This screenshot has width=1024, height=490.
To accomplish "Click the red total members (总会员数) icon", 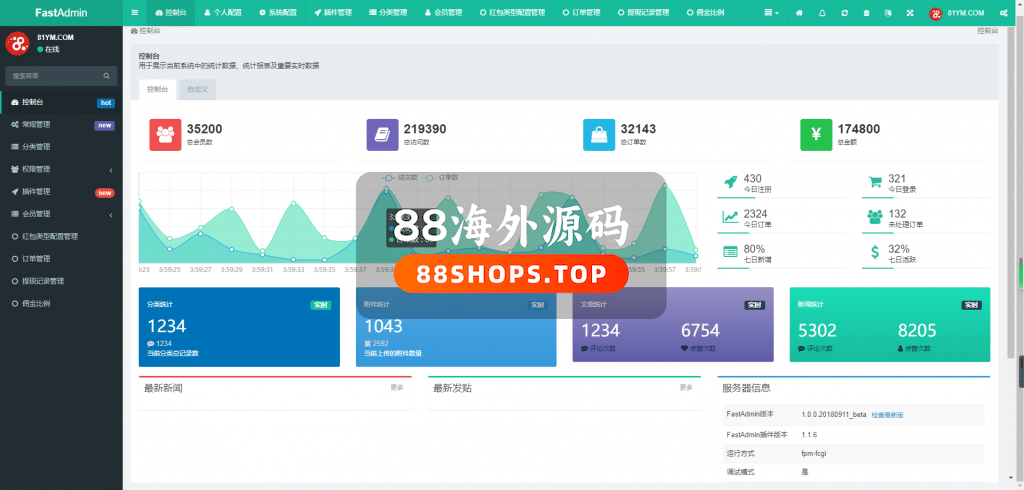I will [x=165, y=135].
